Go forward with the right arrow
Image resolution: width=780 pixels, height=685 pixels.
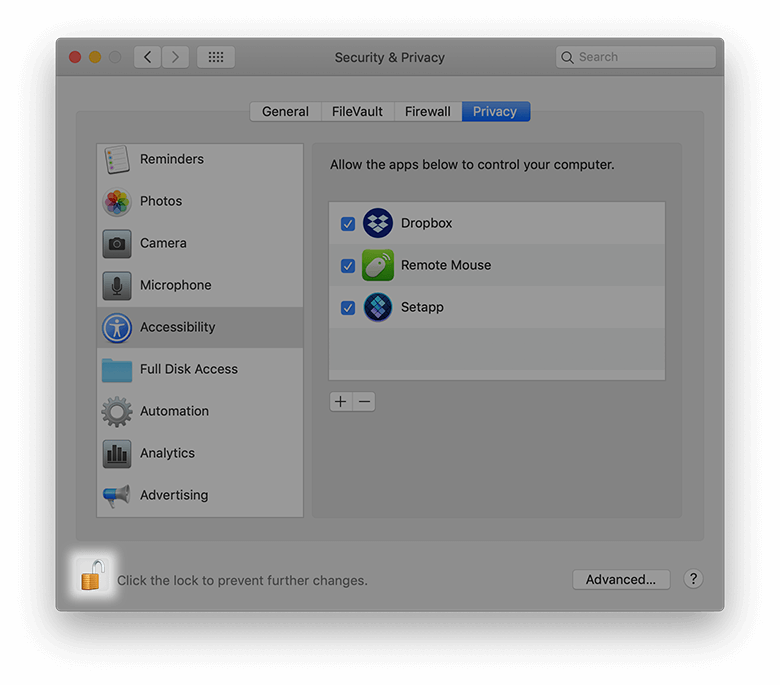pos(175,57)
